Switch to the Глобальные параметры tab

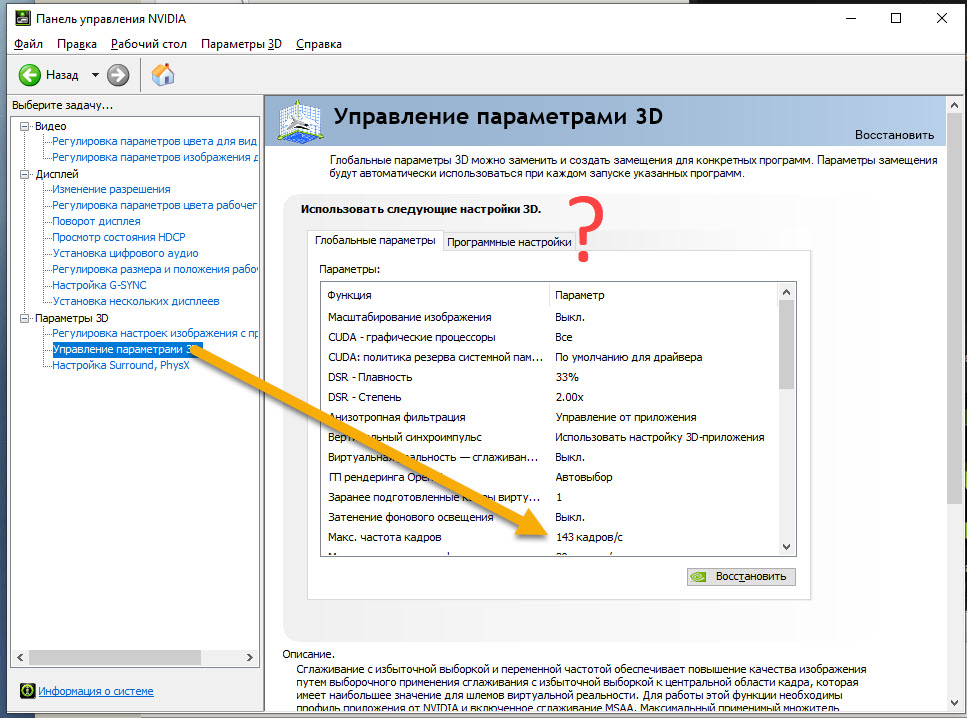coord(375,240)
